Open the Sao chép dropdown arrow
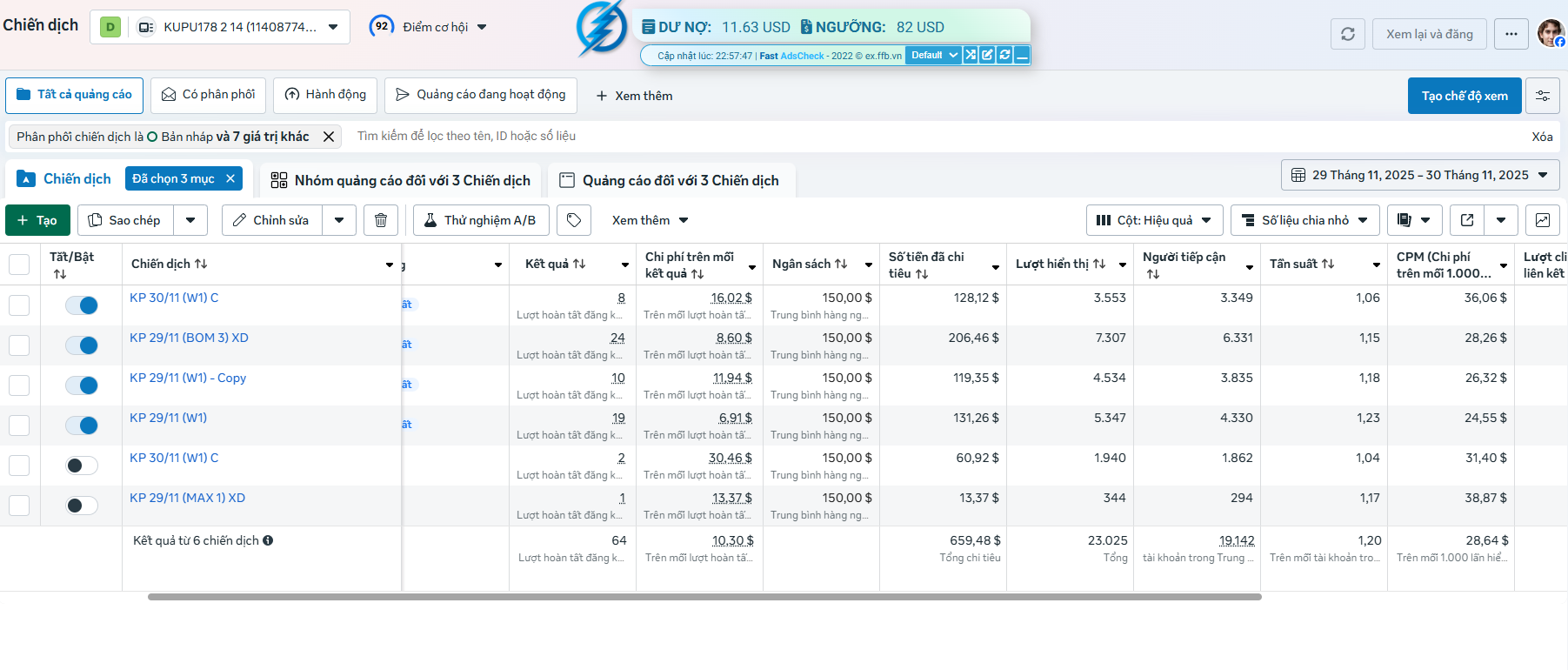The image size is (1568, 670). pos(190,220)
